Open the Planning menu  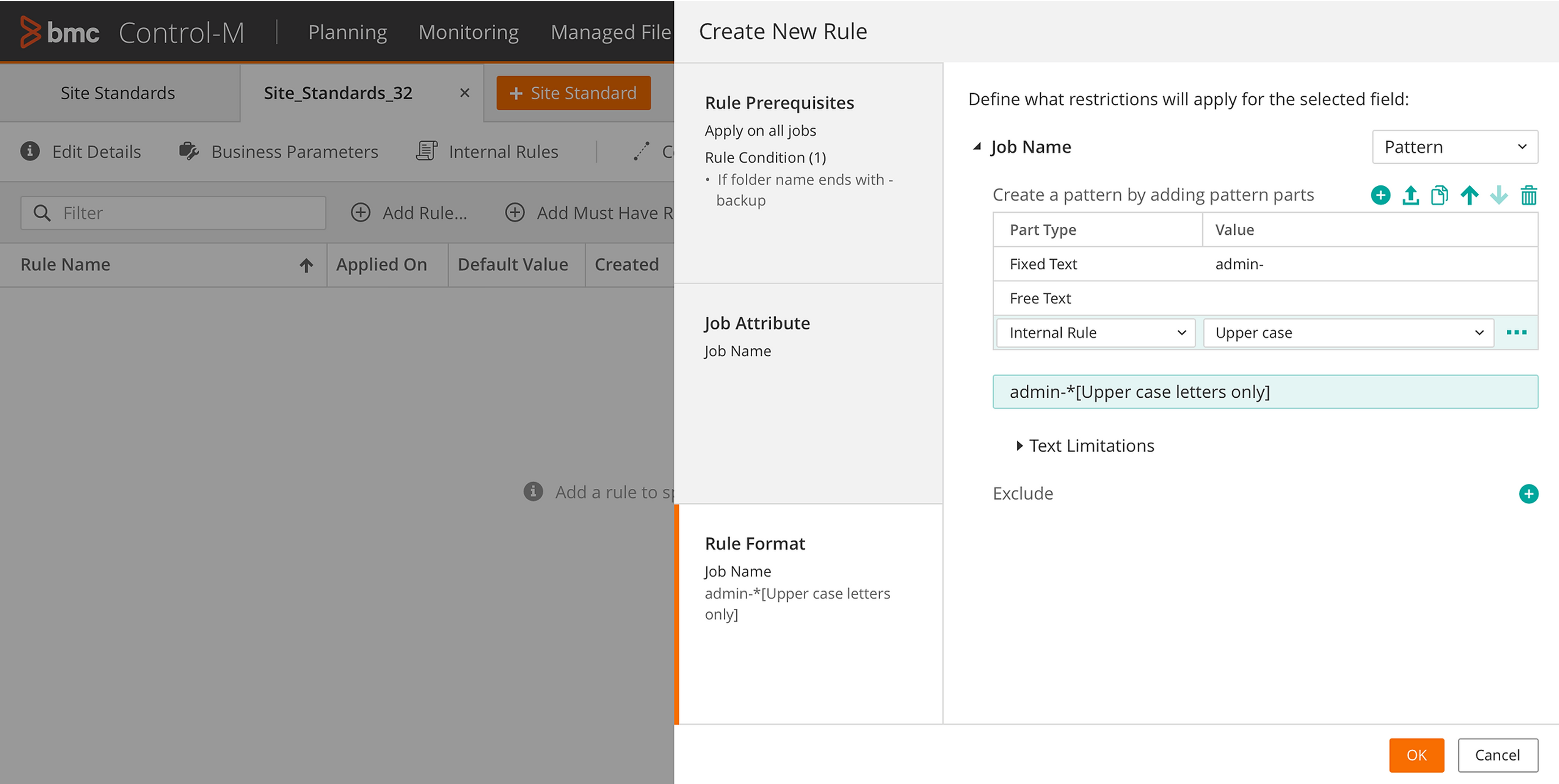[x=347, y=32]
